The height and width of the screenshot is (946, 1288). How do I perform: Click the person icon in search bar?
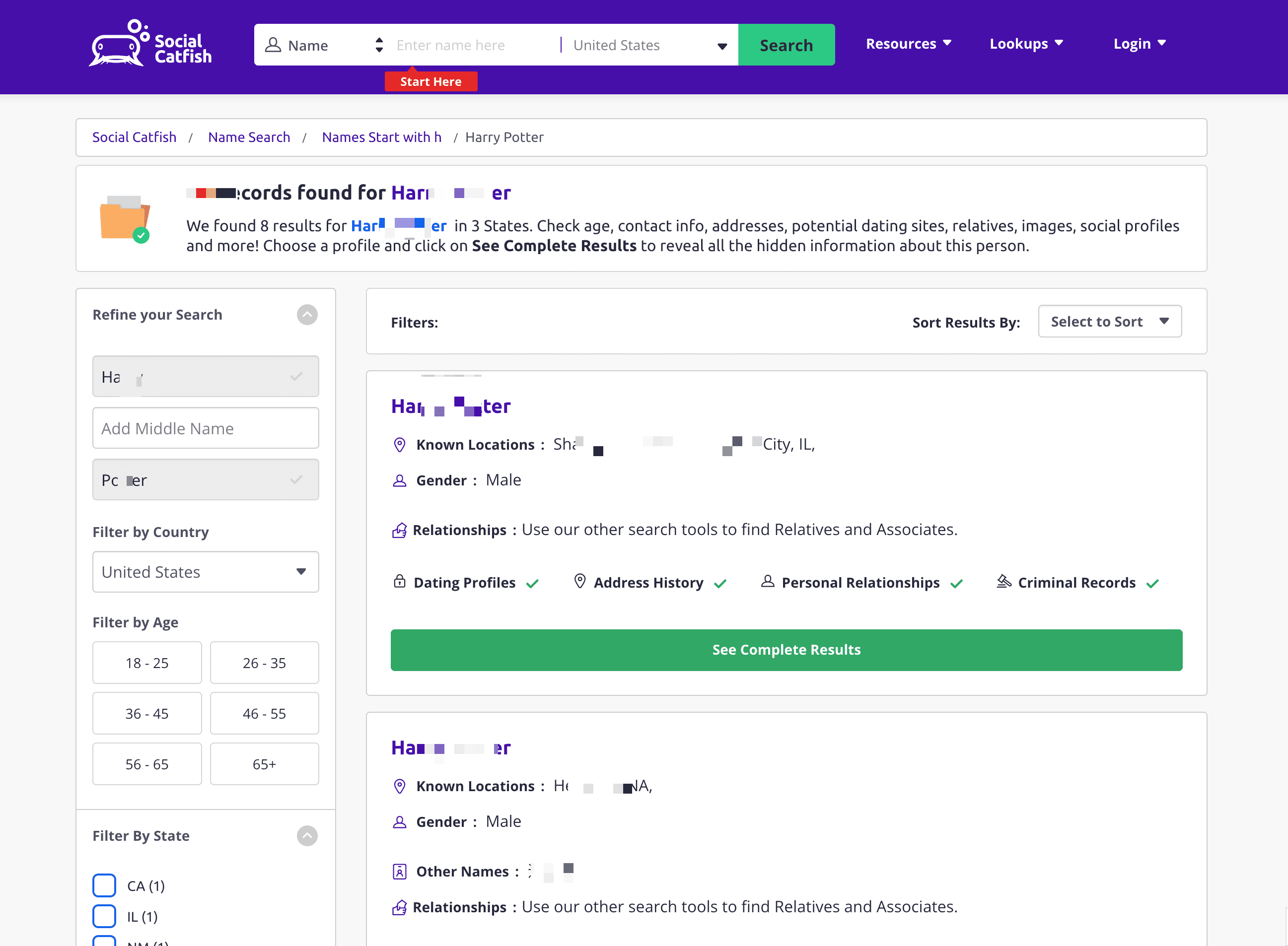(273, 45)
